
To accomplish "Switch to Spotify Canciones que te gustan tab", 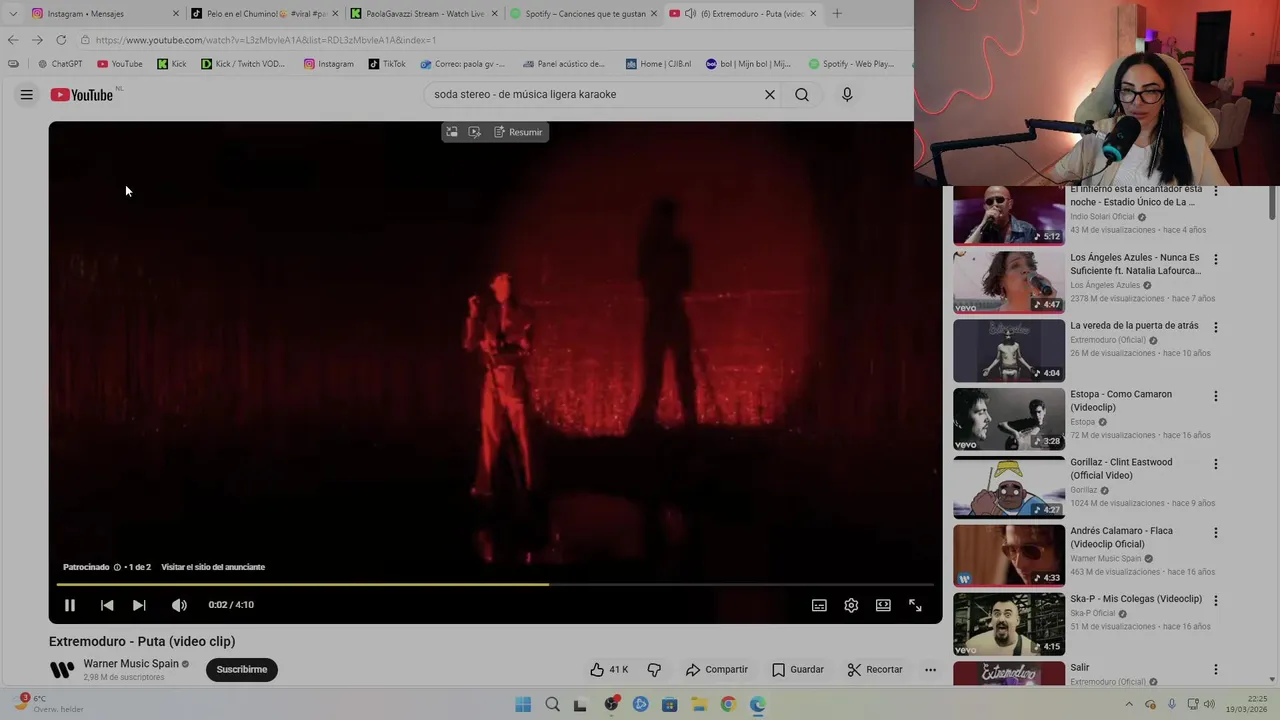I will pos(584,14).
